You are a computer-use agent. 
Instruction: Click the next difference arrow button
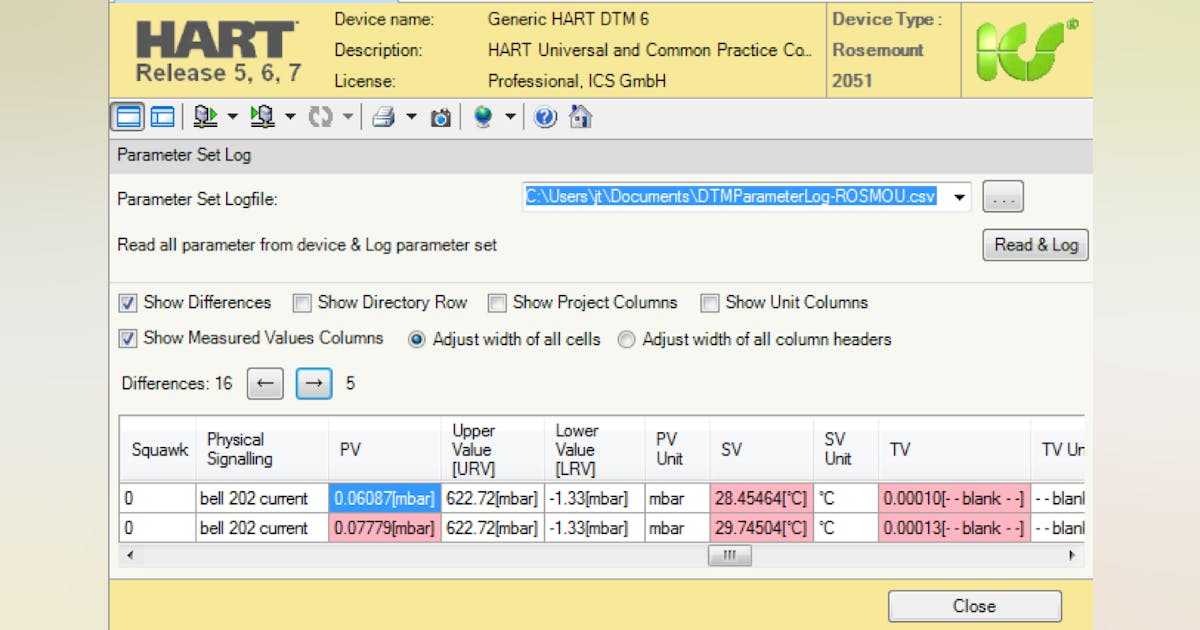pos(313,383)
